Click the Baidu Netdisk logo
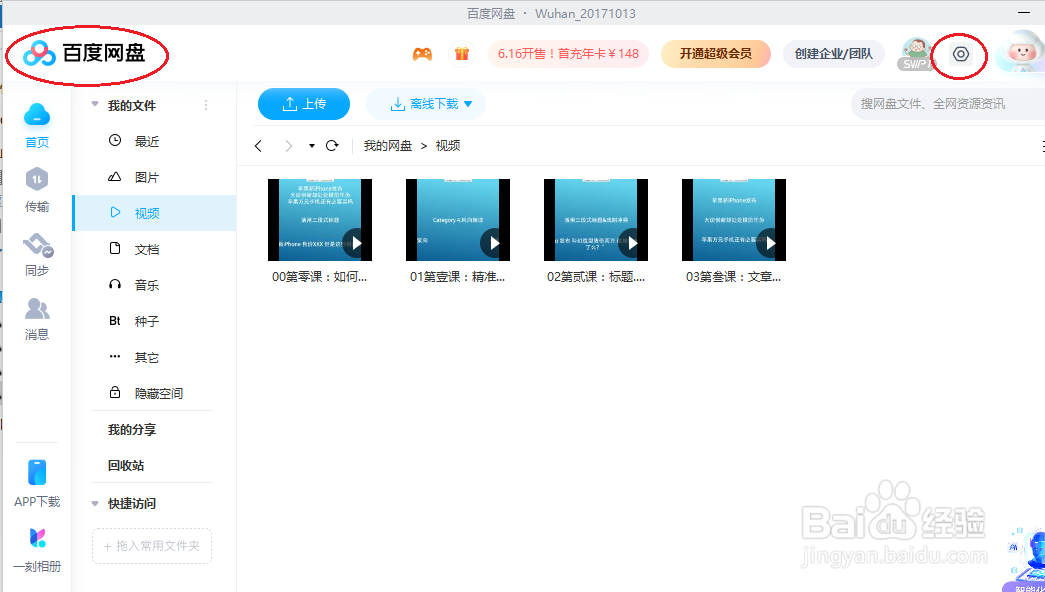The width and height of the screenshot is (1045, 592). tap(84, 53)
